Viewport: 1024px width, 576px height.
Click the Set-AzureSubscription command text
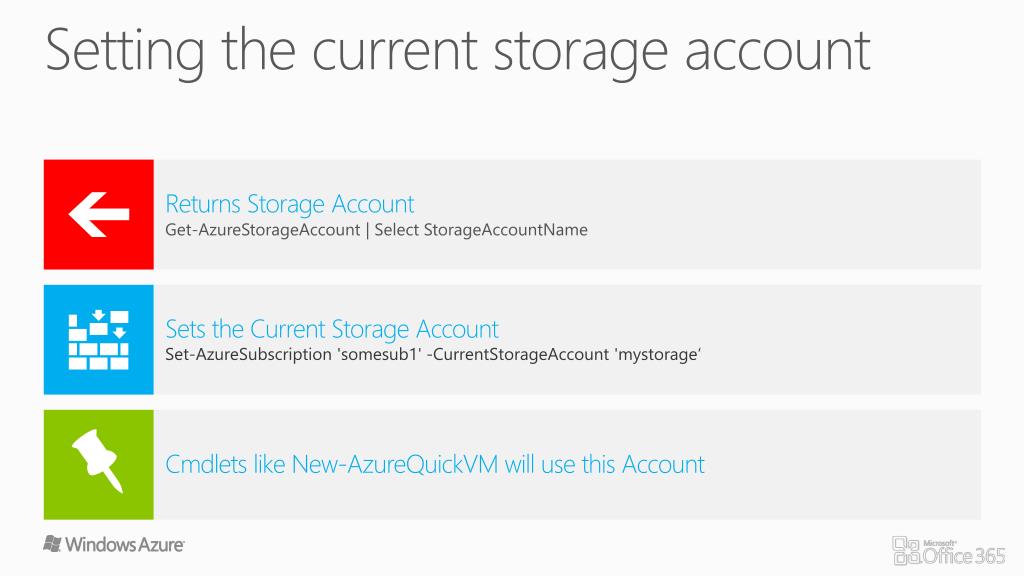[248, 355]
